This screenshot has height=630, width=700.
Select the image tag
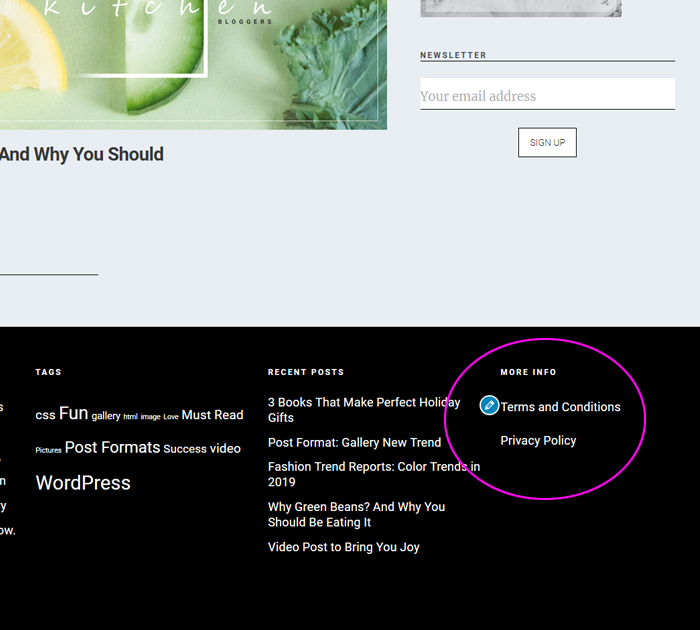coord(150,417)
